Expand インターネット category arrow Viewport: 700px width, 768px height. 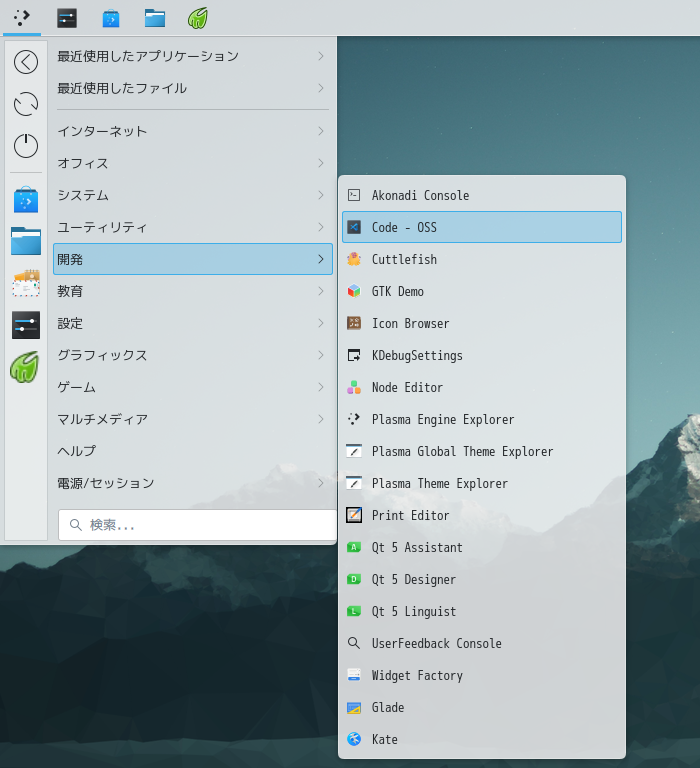click(321, 131)
